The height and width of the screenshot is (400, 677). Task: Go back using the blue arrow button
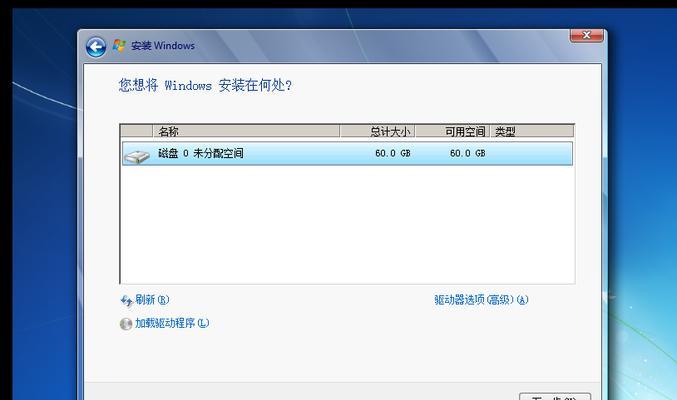click(96, 47)
